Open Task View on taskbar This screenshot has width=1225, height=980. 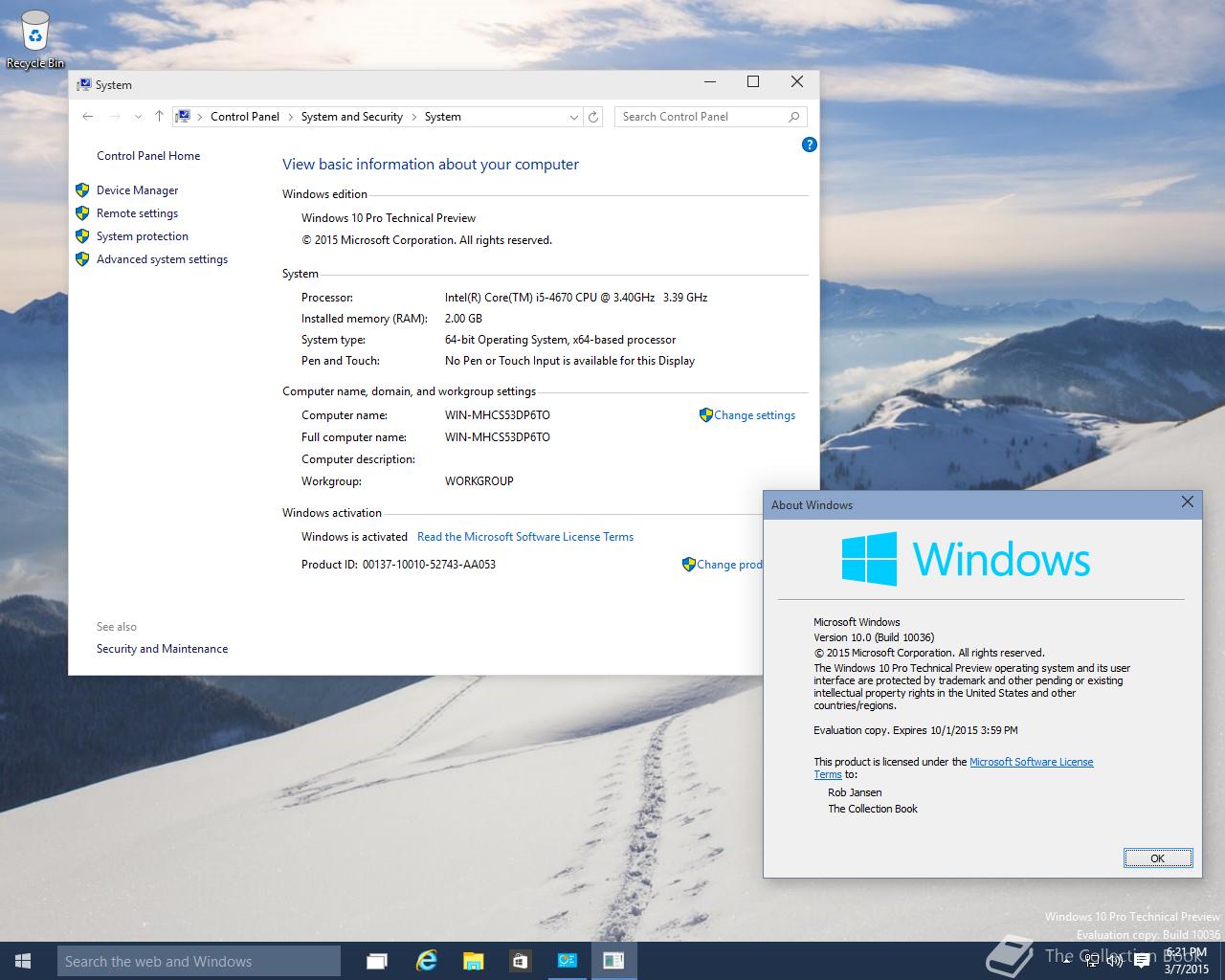(x=377, y=961)
